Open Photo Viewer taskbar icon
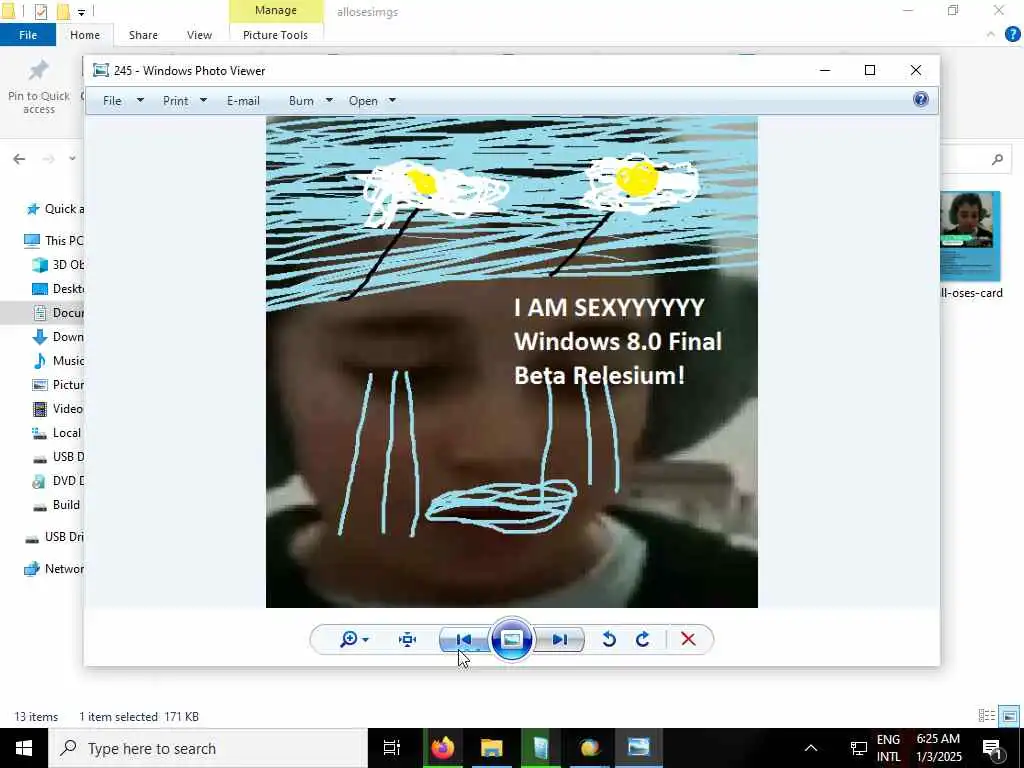The image size is (1024, 768). [x=638, y=748]
